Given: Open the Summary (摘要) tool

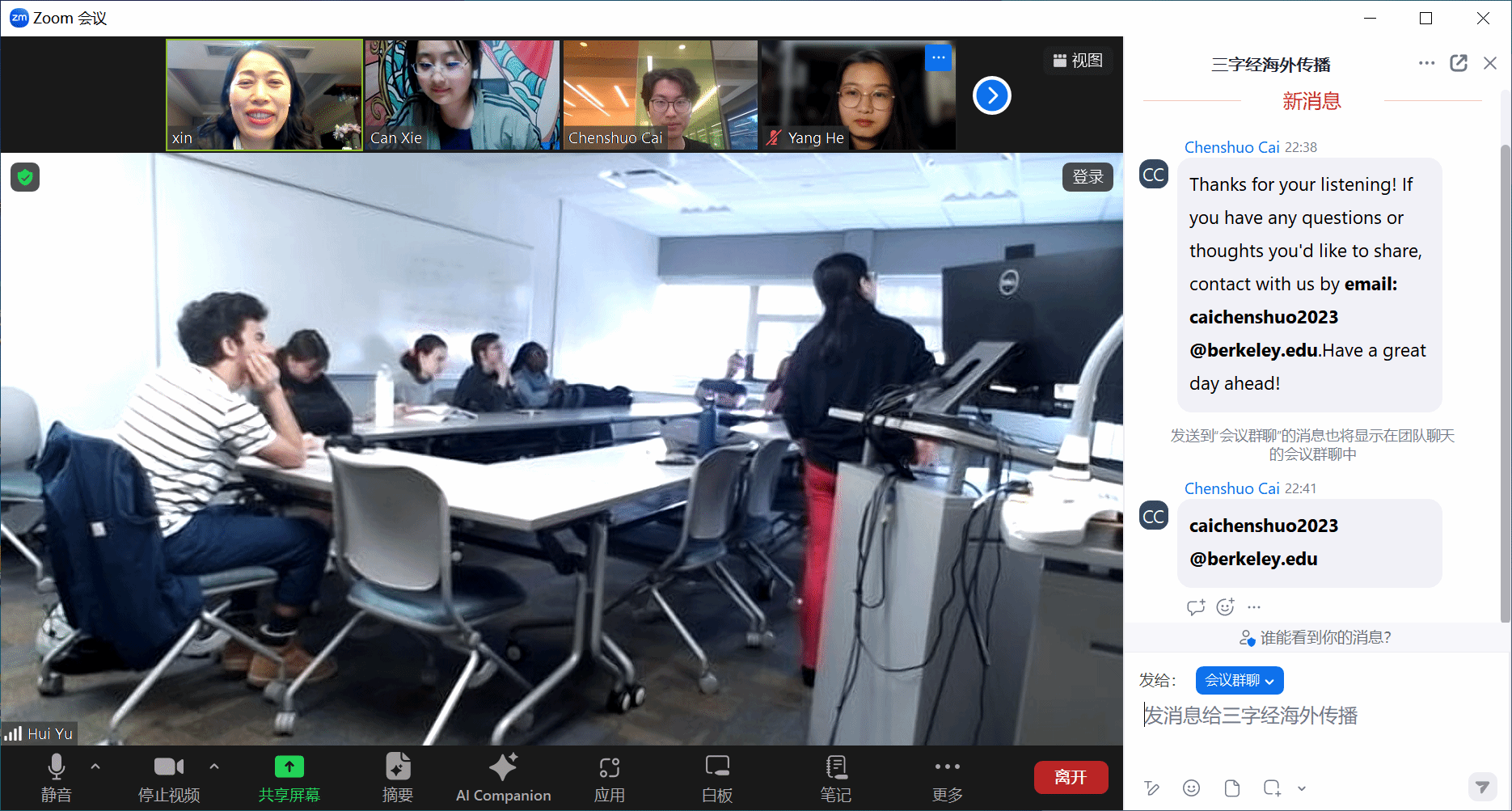Looking at the screenshot, I should click(398, 777).
